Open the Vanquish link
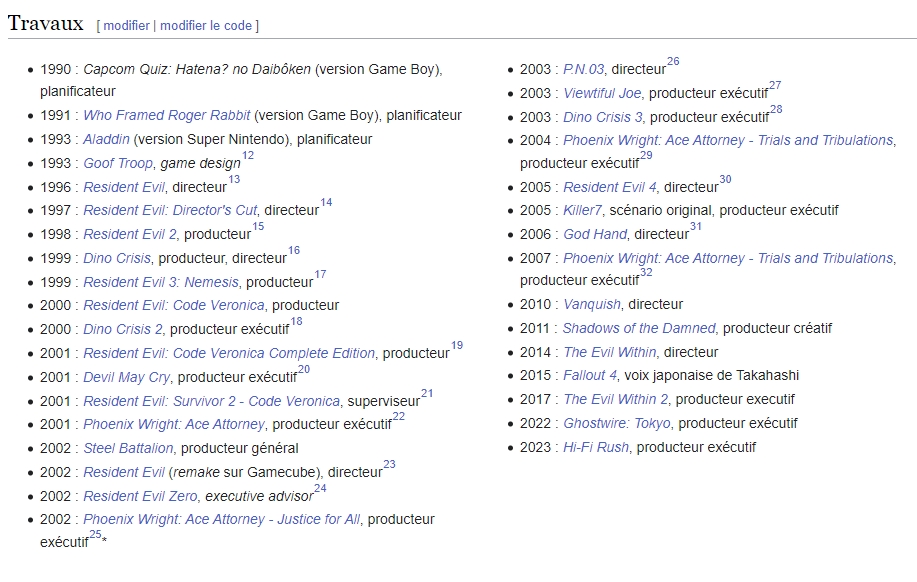Image resolution: width=917 pixels, height=582 pixels. click(x=591, y=304)
